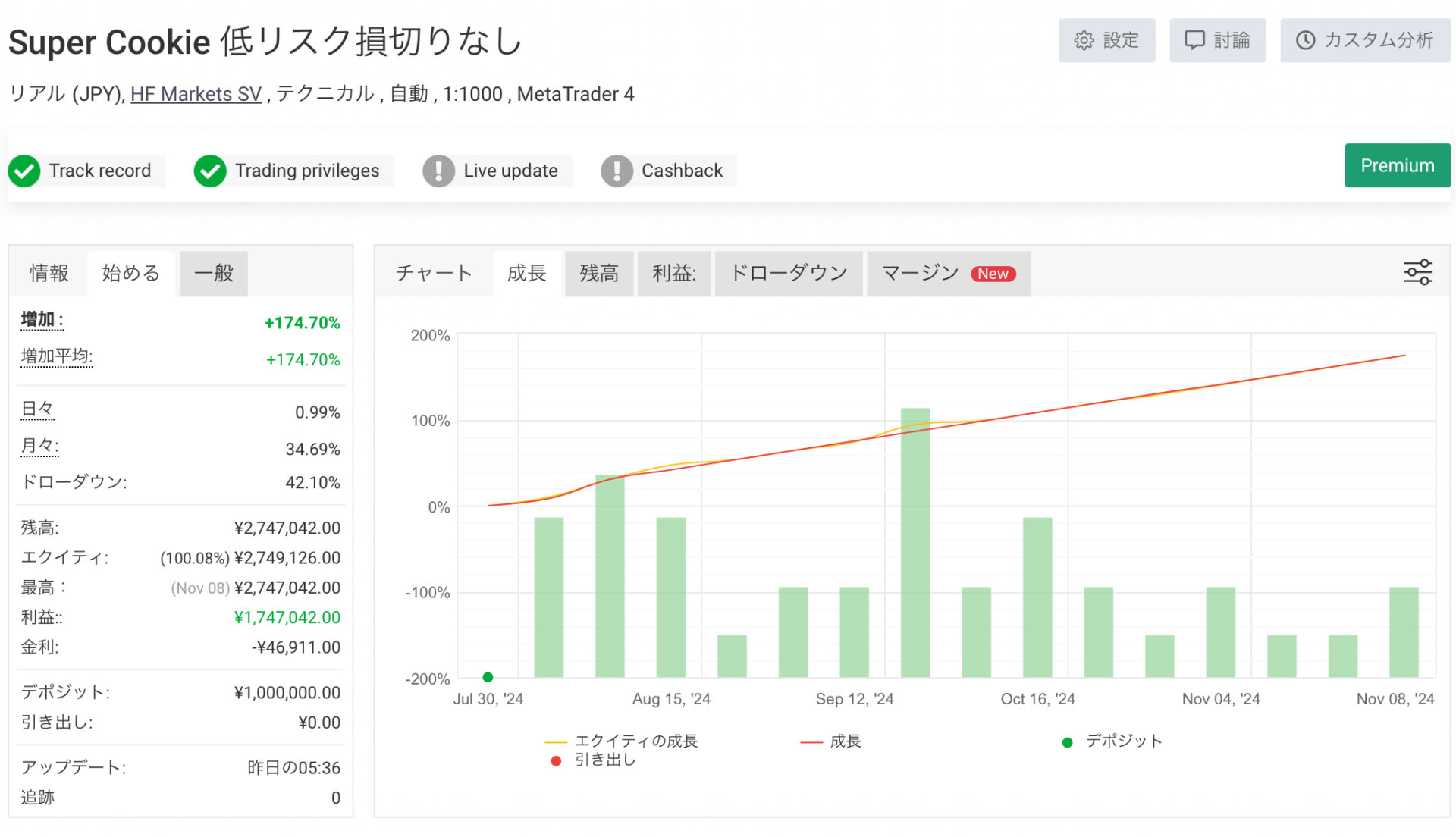Click the green Premium button
Image resolution: width=1456 pixels, height=837 pixels.
click(1397, 165)
